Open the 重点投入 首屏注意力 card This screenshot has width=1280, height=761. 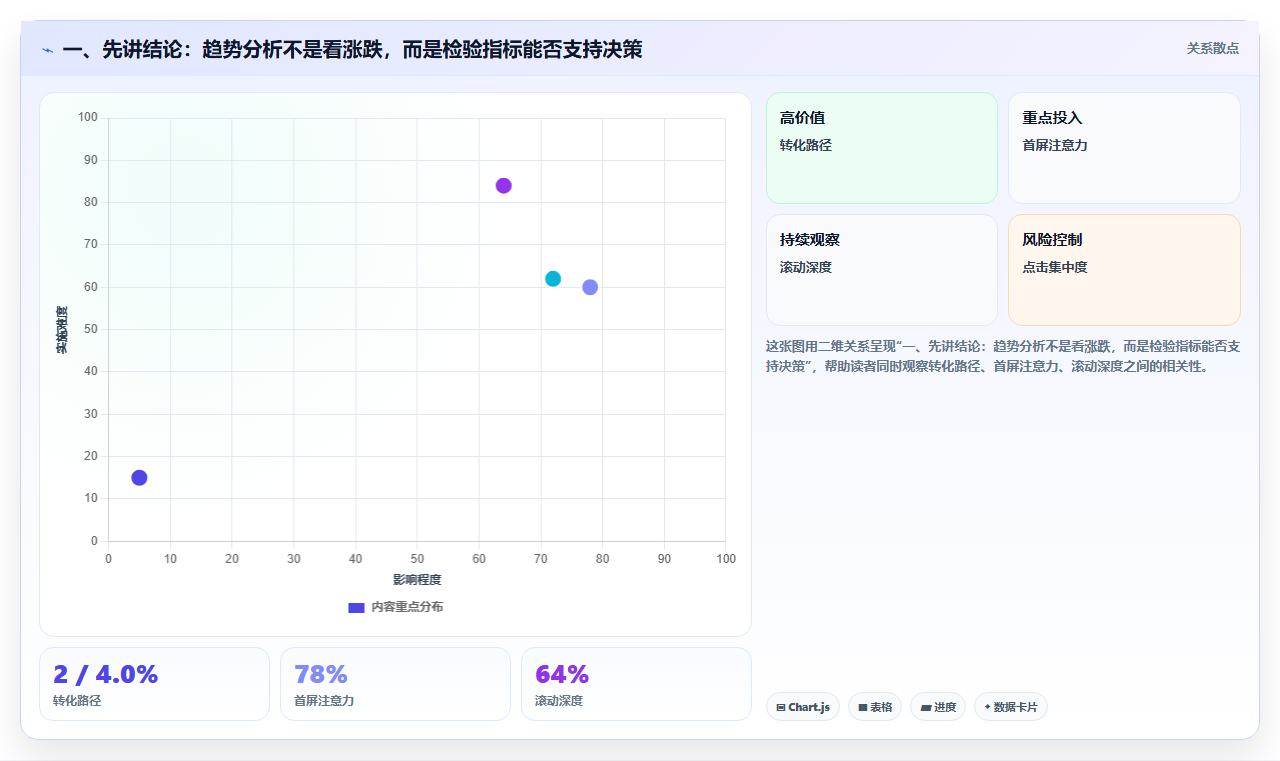(1124, 148)
